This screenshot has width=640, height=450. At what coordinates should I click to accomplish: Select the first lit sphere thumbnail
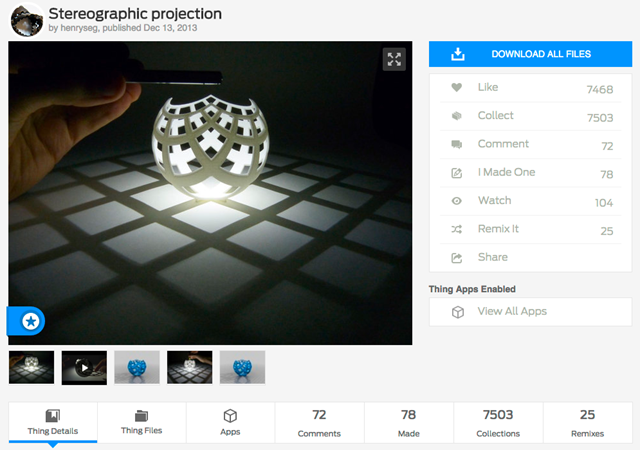click(x=31, y=367)
